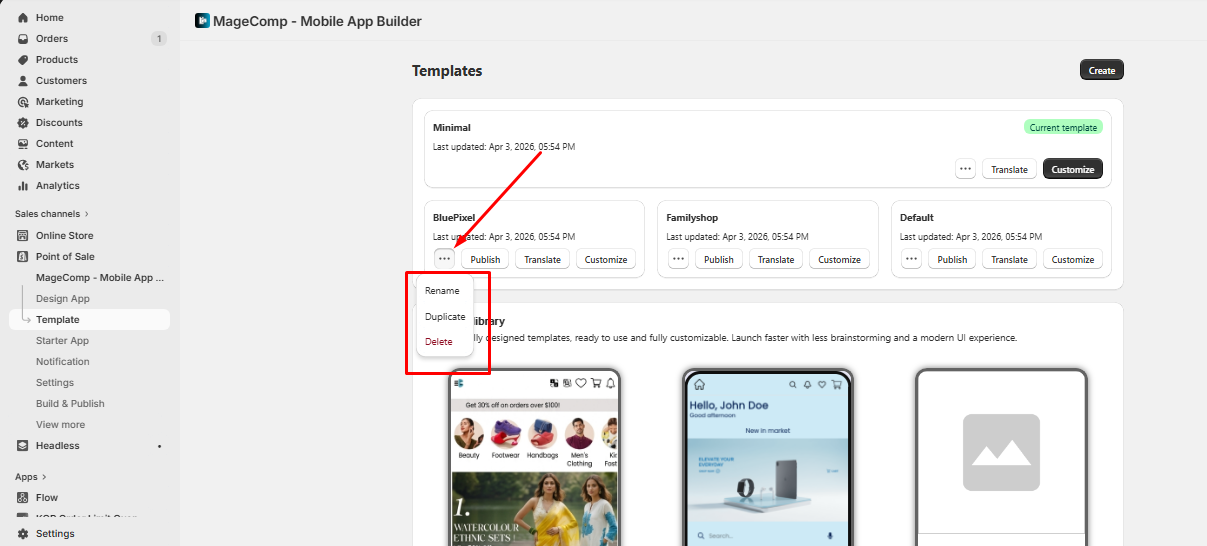Click the Flow app icon

point(23,498)
